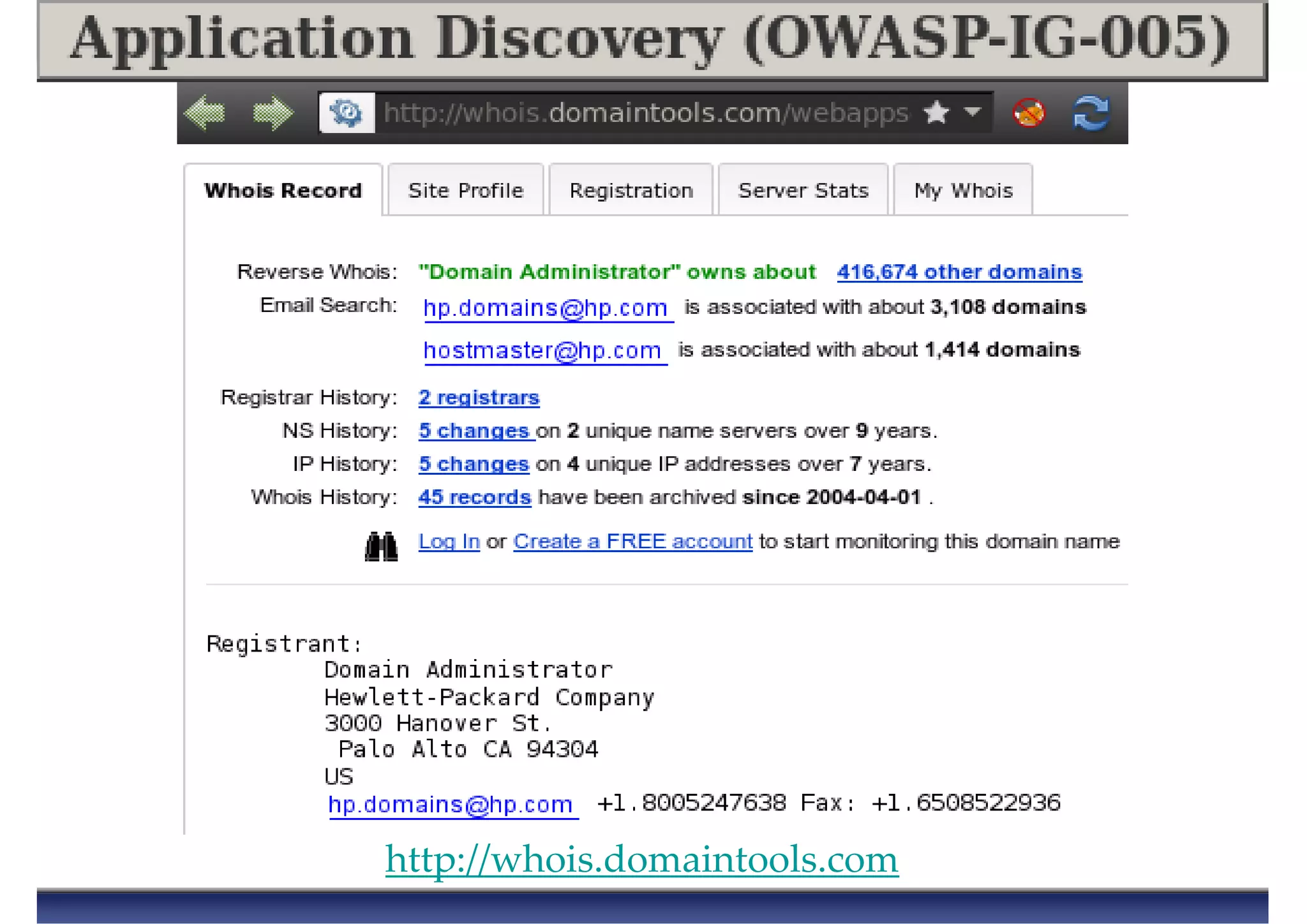Select the Whois Record tab

coord(283,190)
